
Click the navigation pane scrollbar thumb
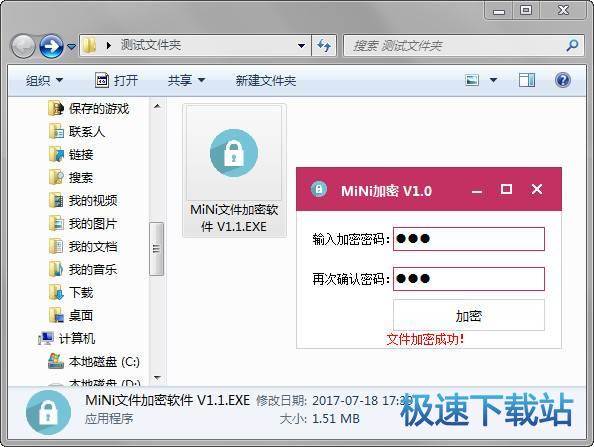point(156,249)
